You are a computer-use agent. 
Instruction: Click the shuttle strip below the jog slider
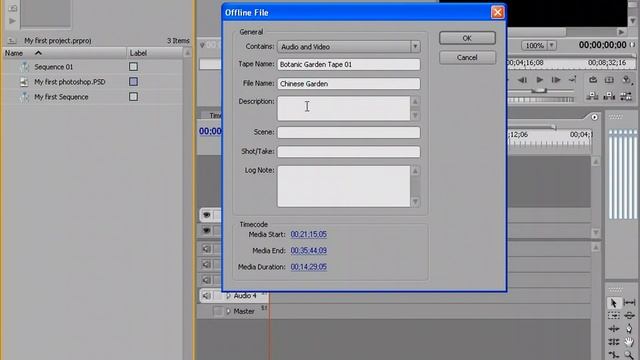(x=541, y=100)
